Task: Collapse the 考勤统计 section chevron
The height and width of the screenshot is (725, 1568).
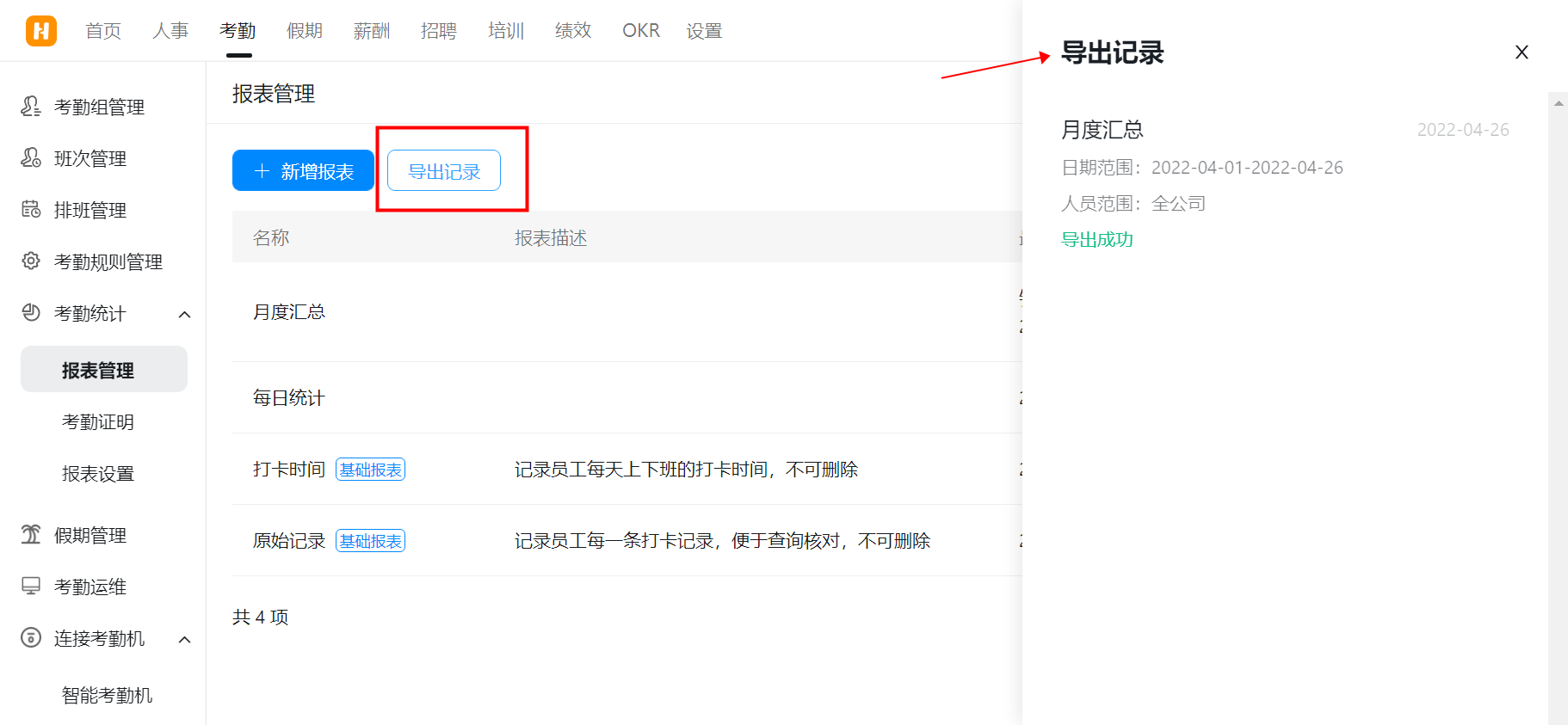Action: [x=184, y=314]
